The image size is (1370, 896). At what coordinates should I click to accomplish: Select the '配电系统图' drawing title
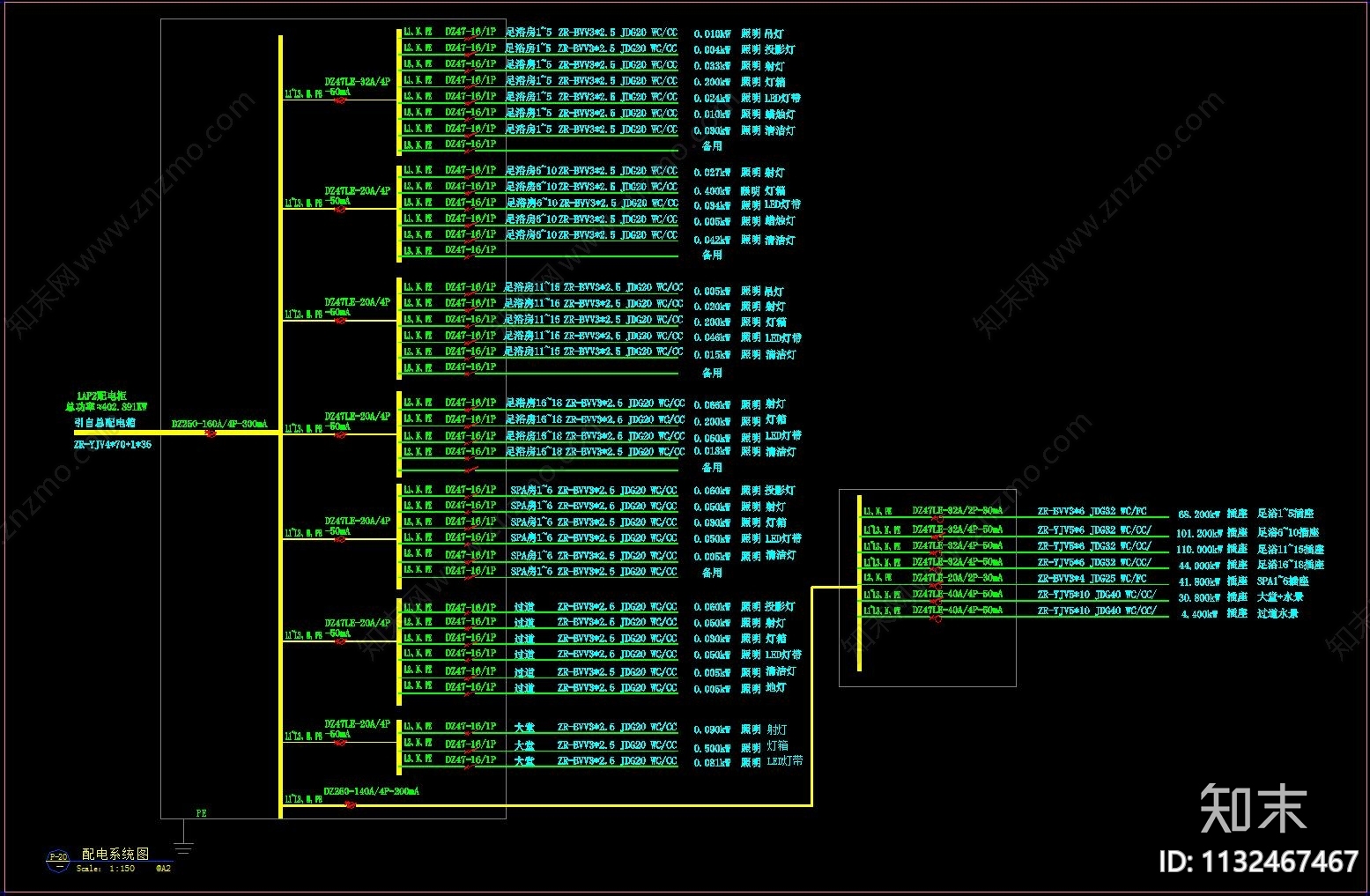click(115, 854)
